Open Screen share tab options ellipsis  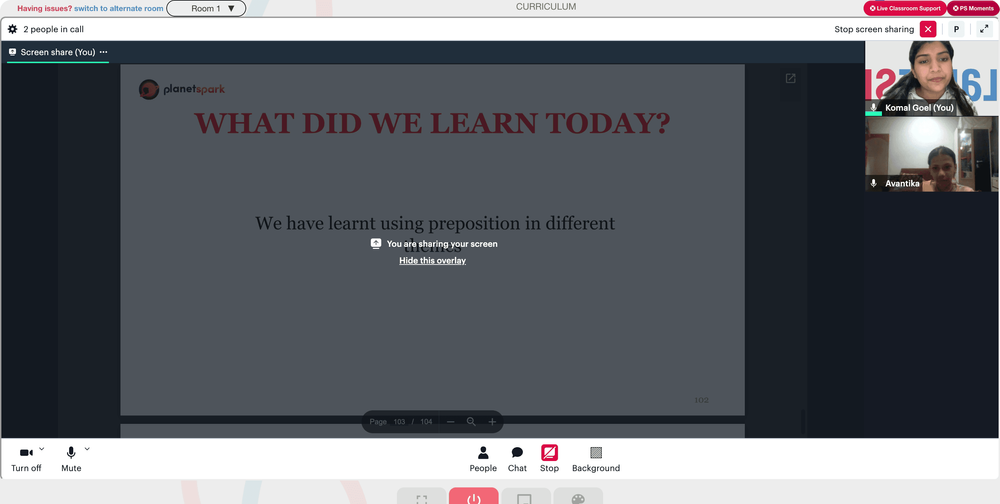(103, 52)
